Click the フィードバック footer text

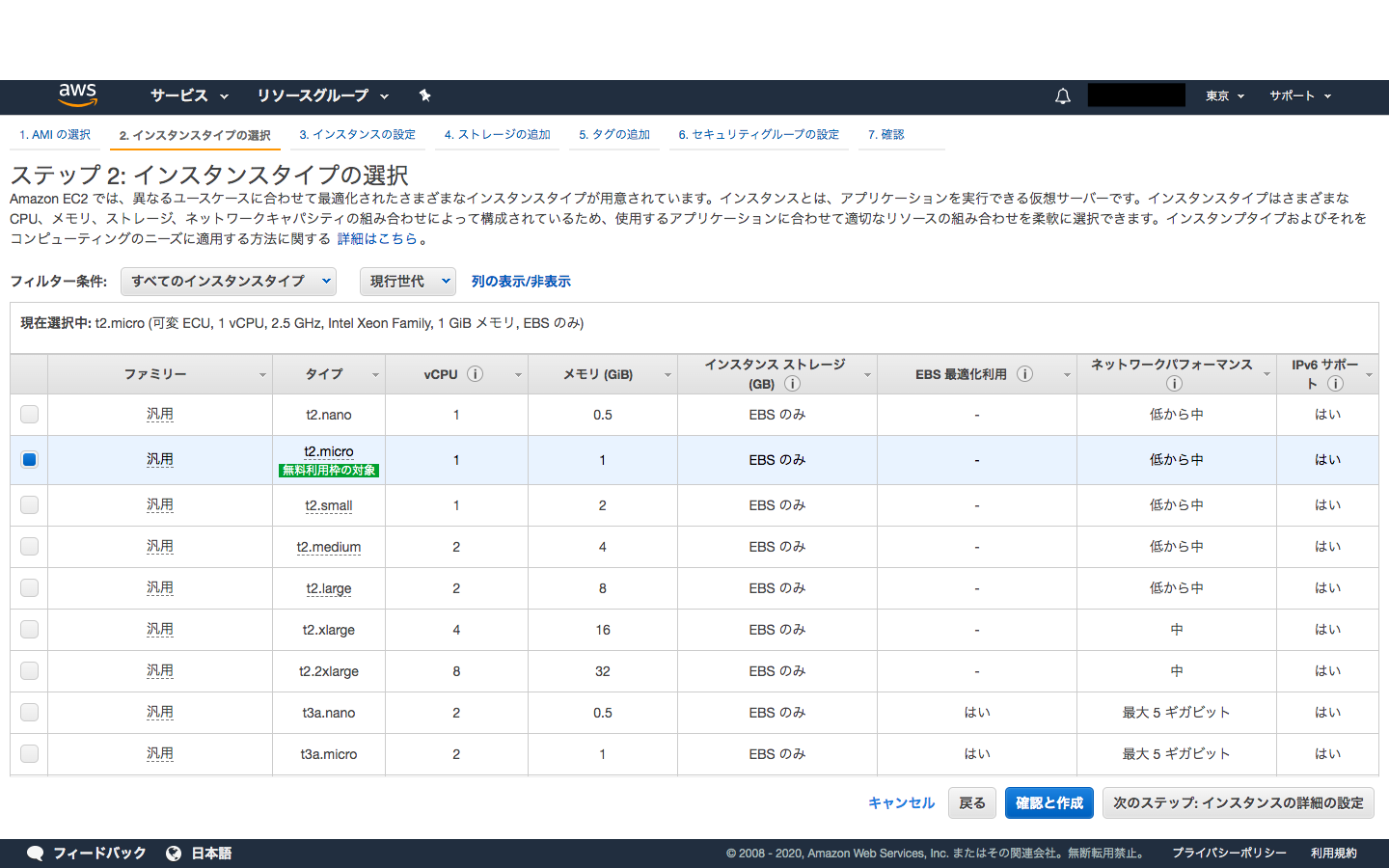pos(99,854)
